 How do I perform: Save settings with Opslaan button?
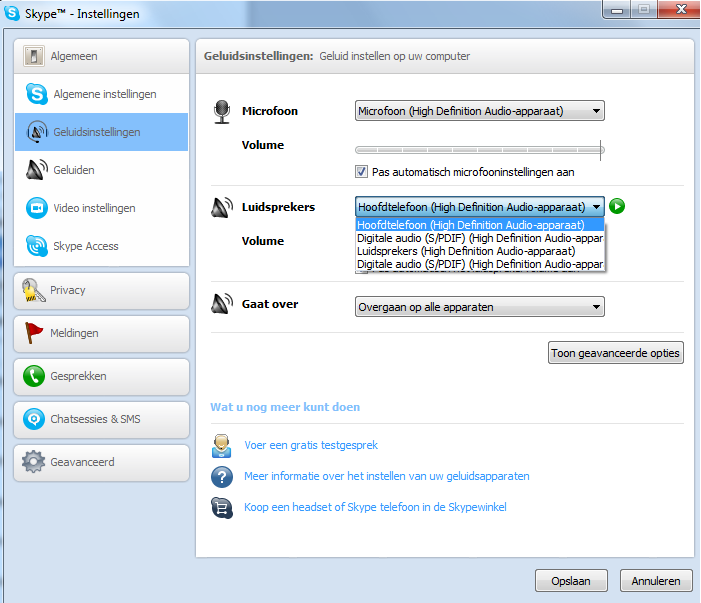tap(571, 581)
